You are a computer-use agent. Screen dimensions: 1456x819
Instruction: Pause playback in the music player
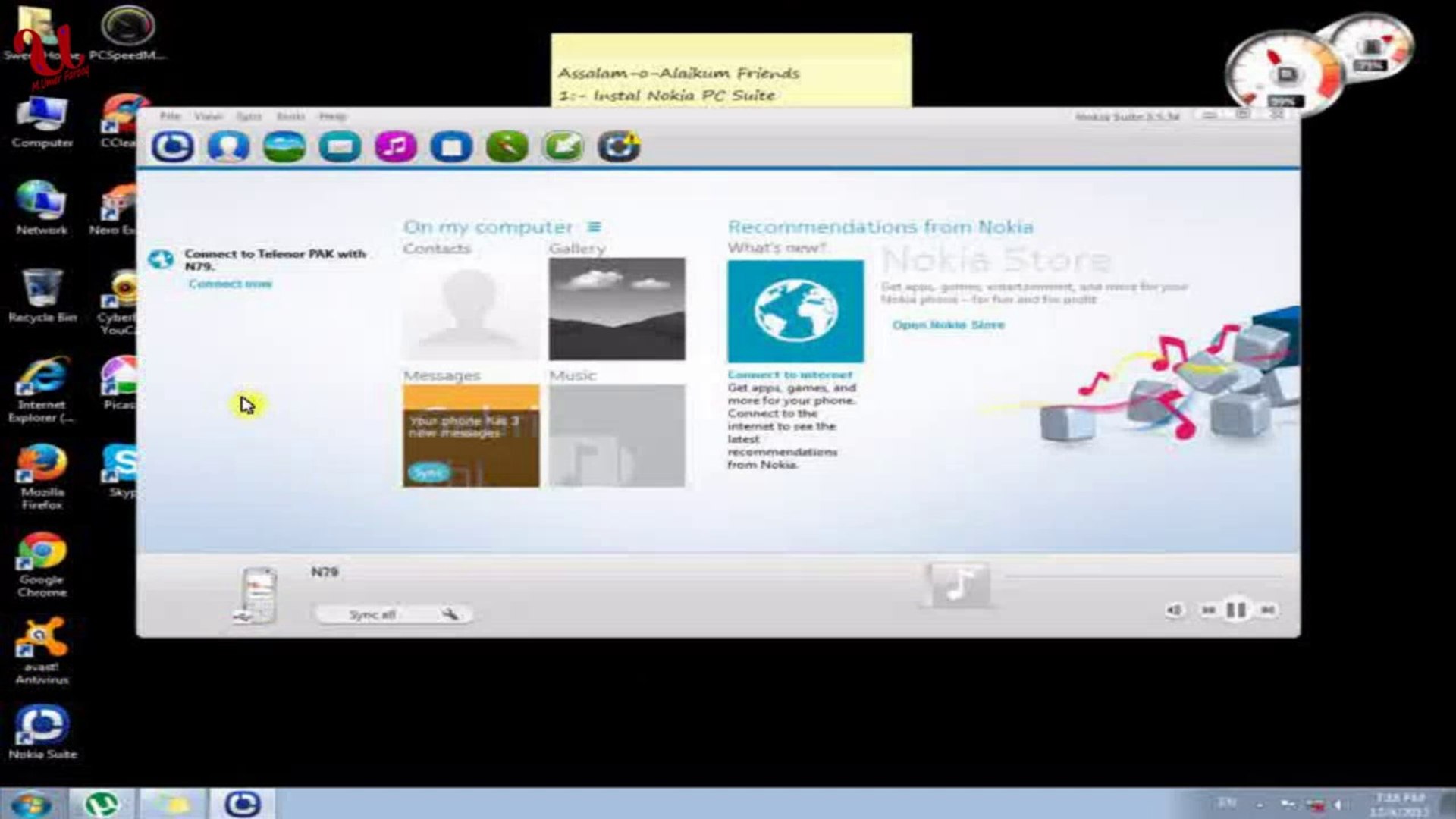(x=1236, y=610)
